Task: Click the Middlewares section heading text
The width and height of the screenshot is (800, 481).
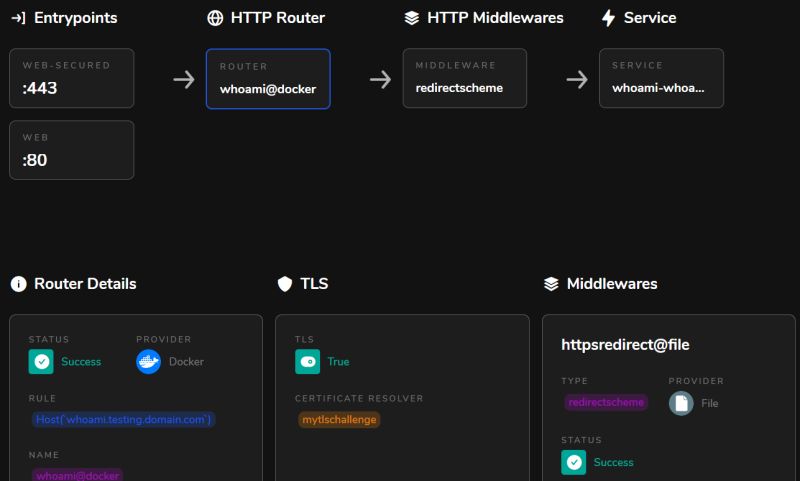Action: pyautogui.click(x=612, y=284)
